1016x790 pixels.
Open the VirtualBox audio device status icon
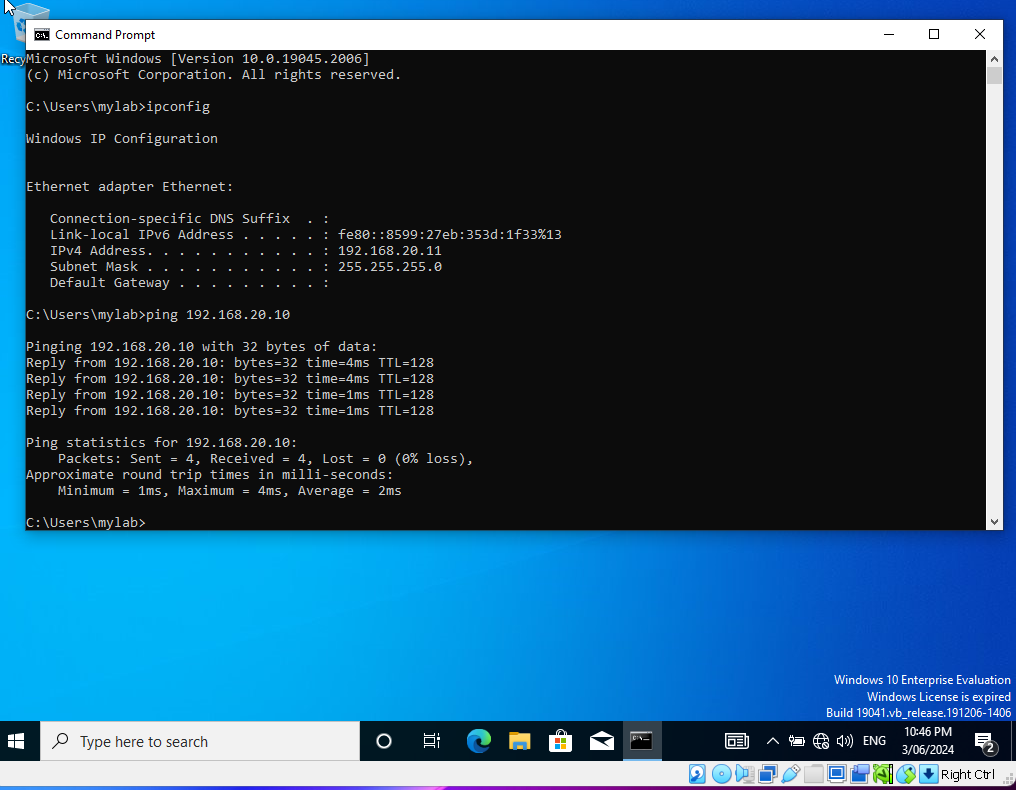(745, 773)
